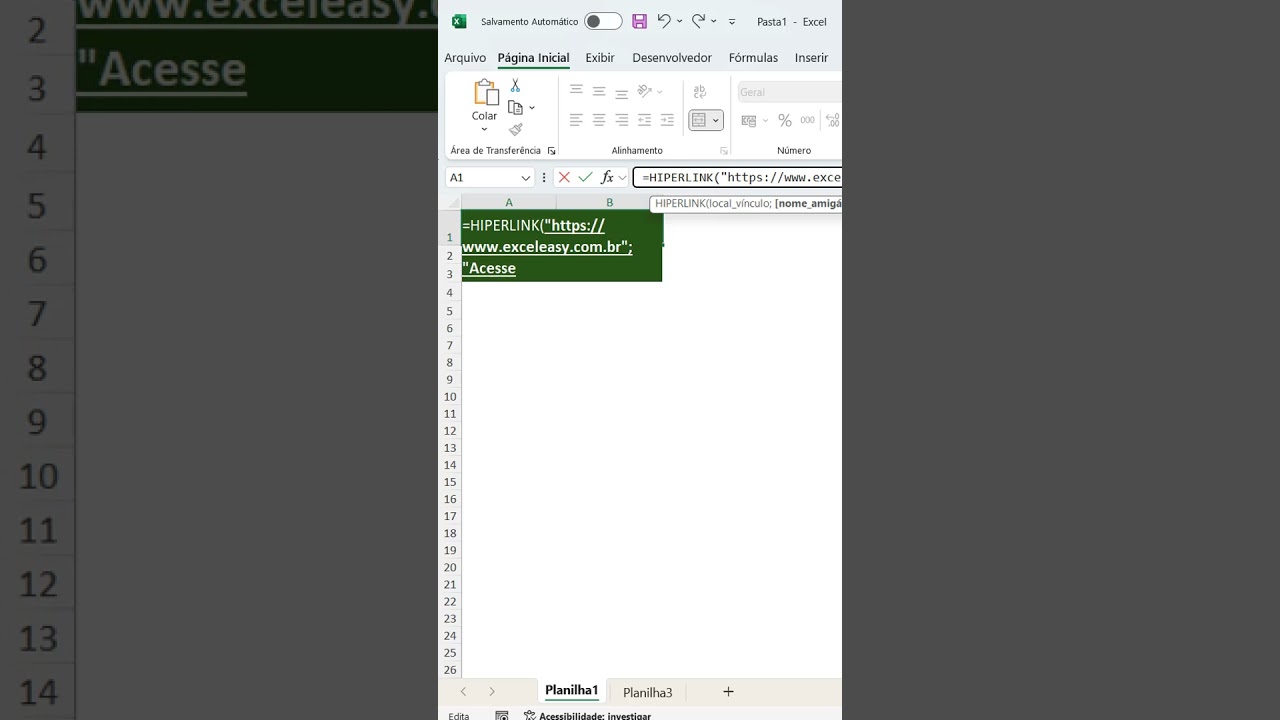Increase cell indent
The width and height of the screenshot is (1280, 720).
pos(667,120)
